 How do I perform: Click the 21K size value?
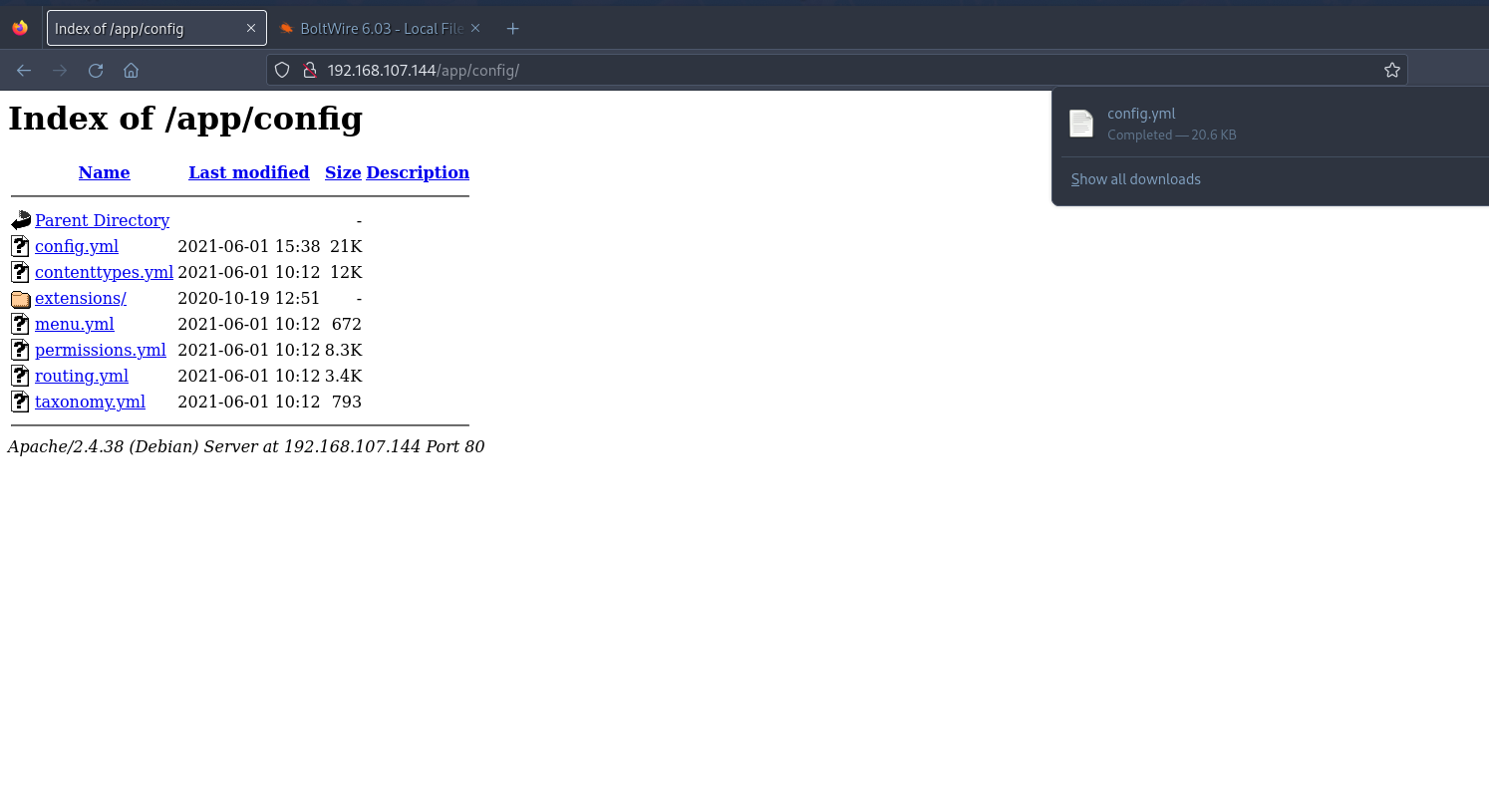(x=346, y=246)
